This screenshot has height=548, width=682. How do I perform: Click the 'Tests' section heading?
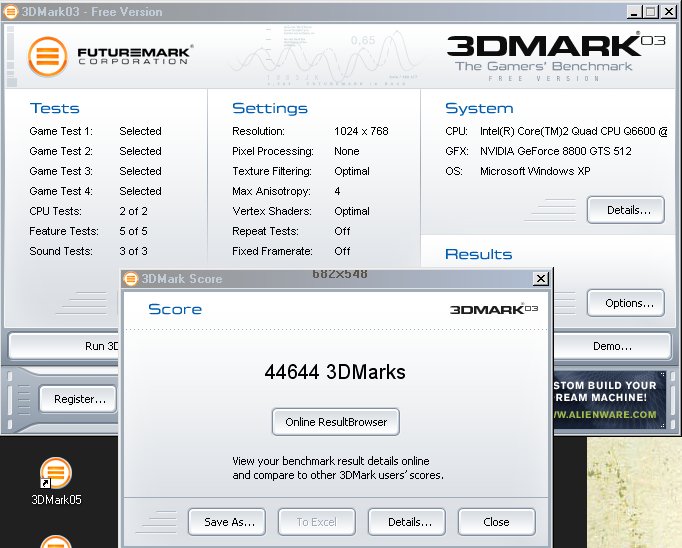coord(54,108)
